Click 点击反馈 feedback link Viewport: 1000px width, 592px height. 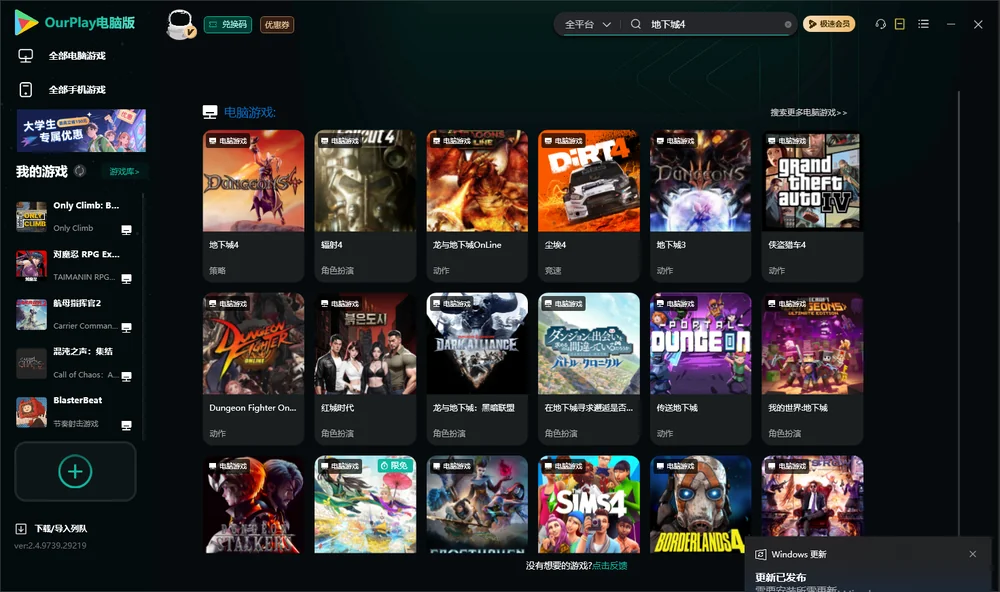click(x=610, y=565)
